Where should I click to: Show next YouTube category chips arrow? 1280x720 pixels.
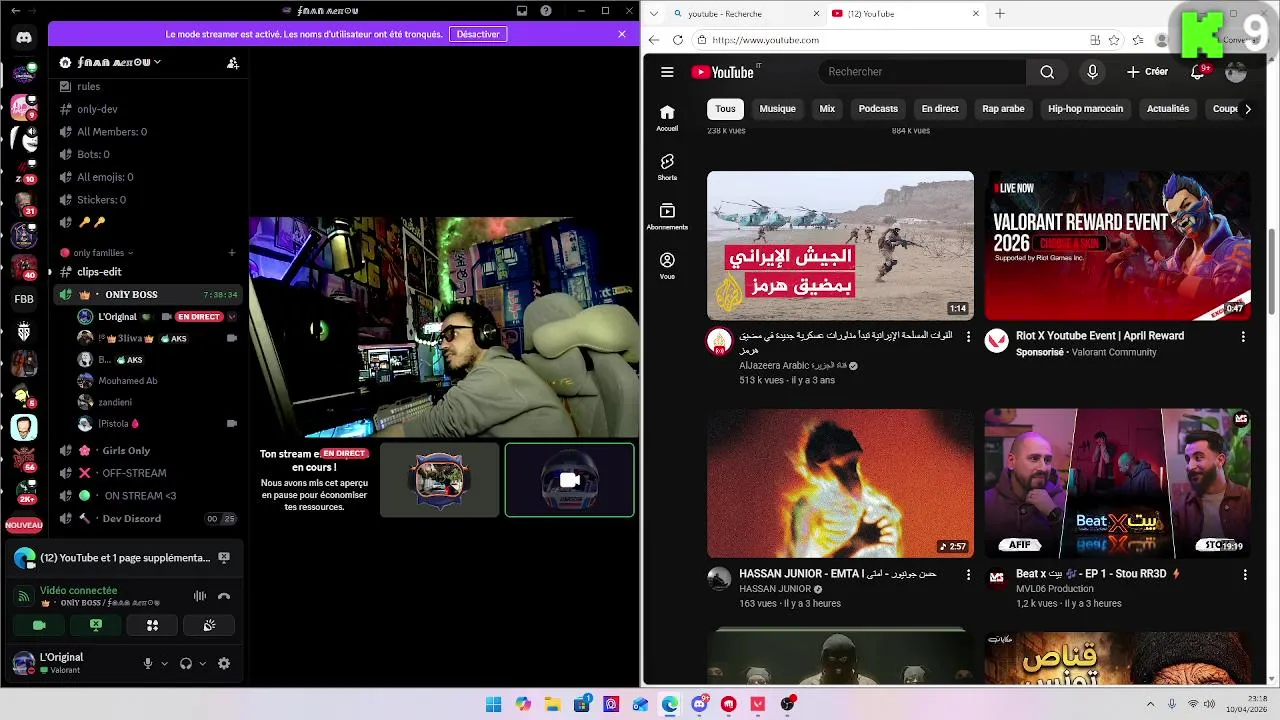pyautogui.click(x=1247, y=109)
